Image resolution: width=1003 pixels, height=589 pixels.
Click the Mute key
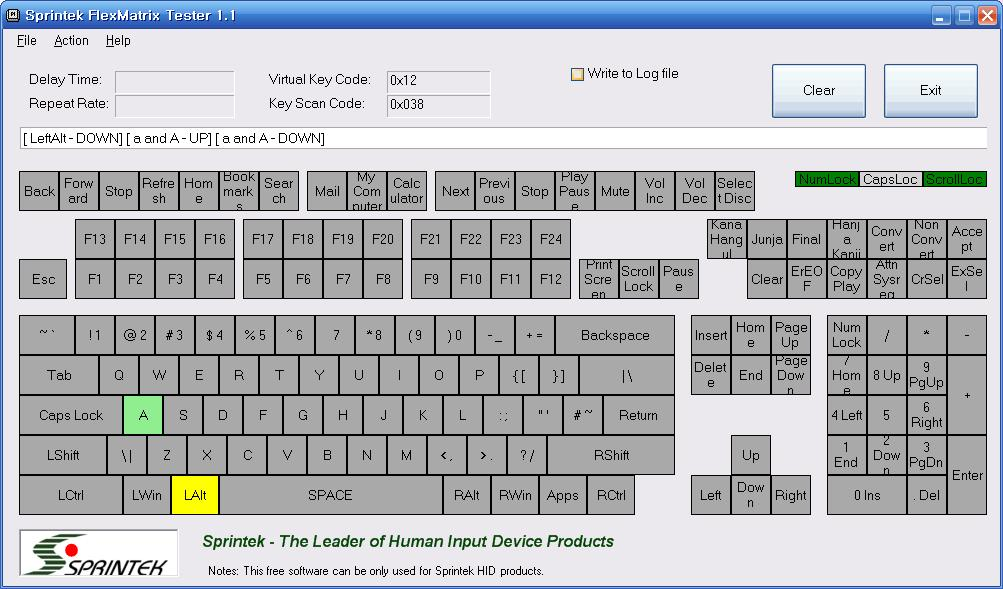[x=614, y=191]
